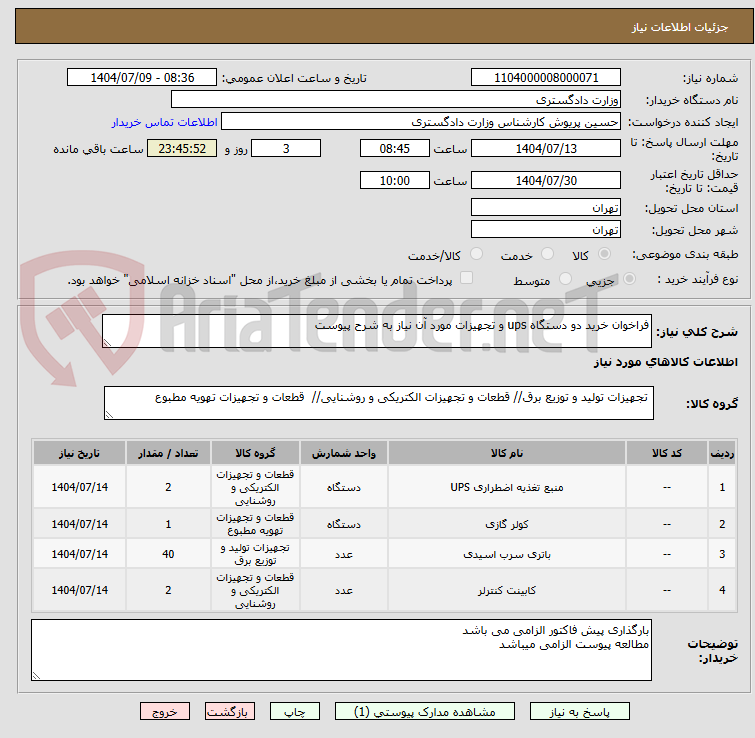
Task: Click the گروه کالا column header
Action: pyautogui.click(x=255, y=453)
